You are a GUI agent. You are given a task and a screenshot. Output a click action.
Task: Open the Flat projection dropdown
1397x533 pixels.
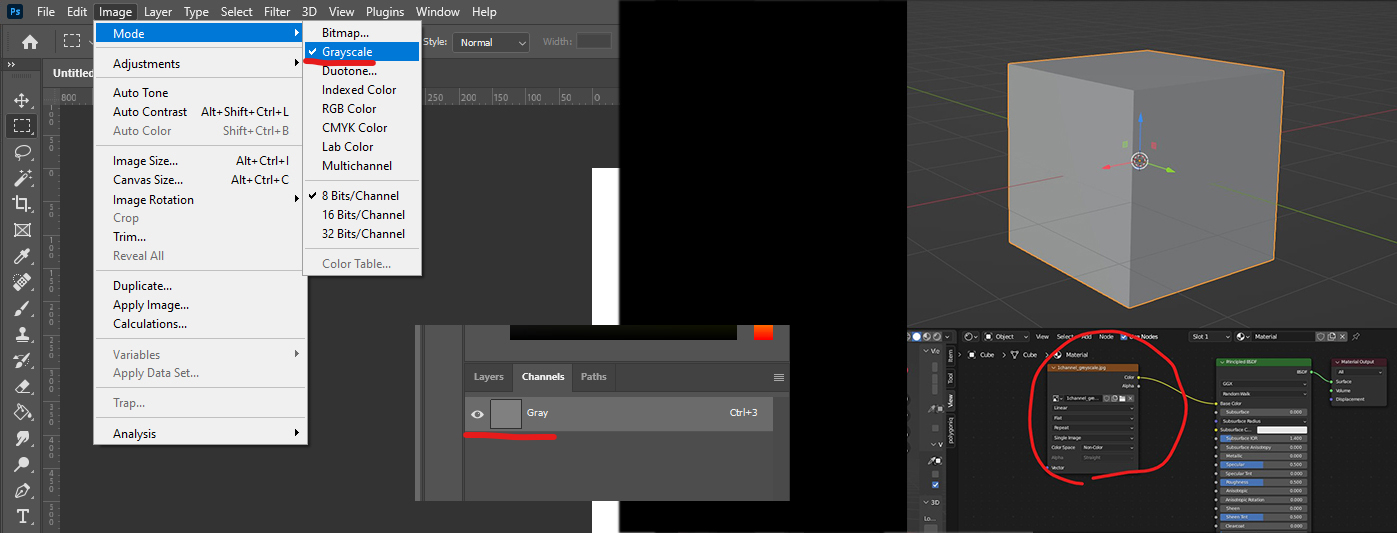(x=1093, y=418)
